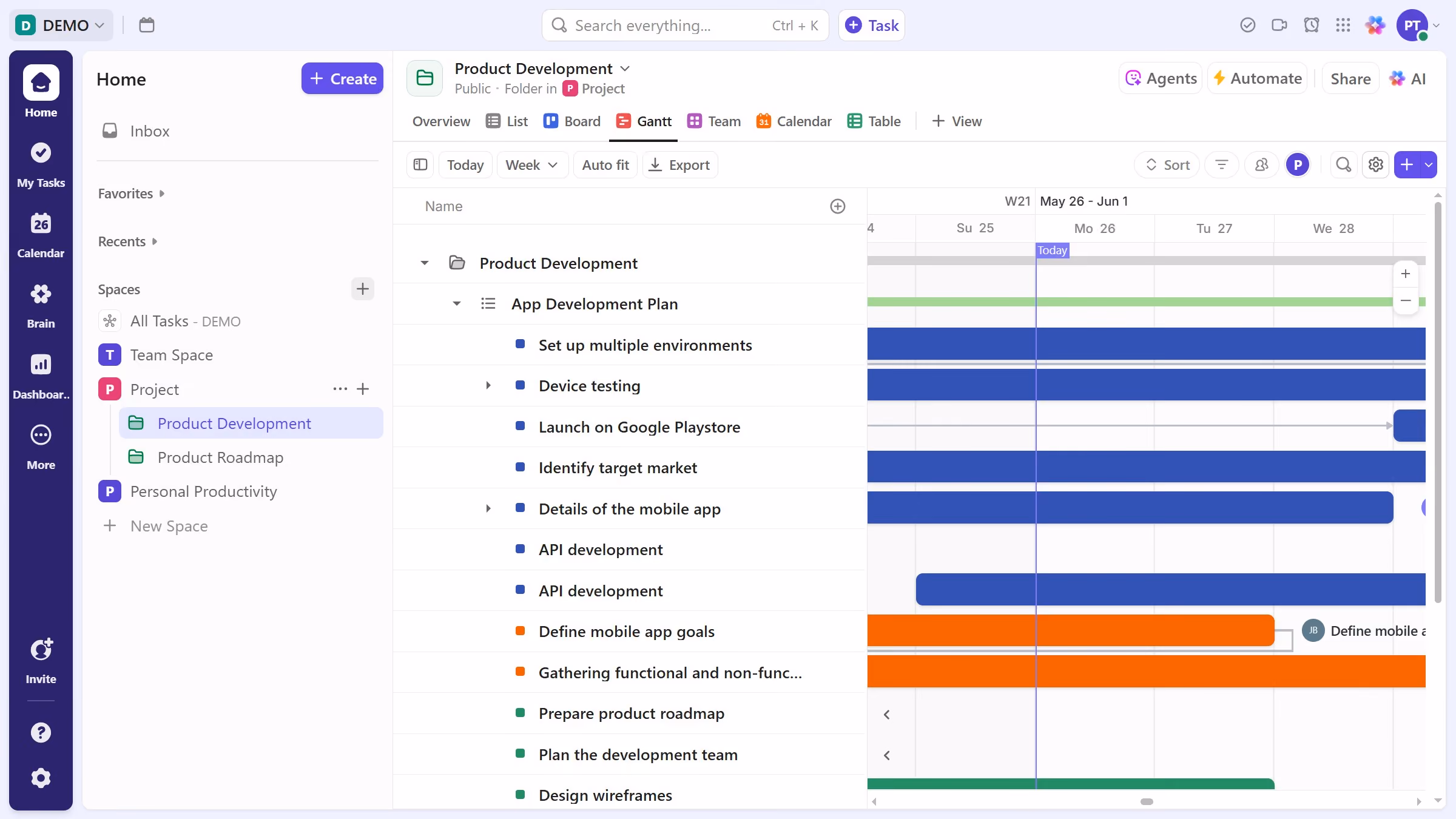Open the More menu in sidebar
The image size is (1456, 819).
click(x=41, y=447)
